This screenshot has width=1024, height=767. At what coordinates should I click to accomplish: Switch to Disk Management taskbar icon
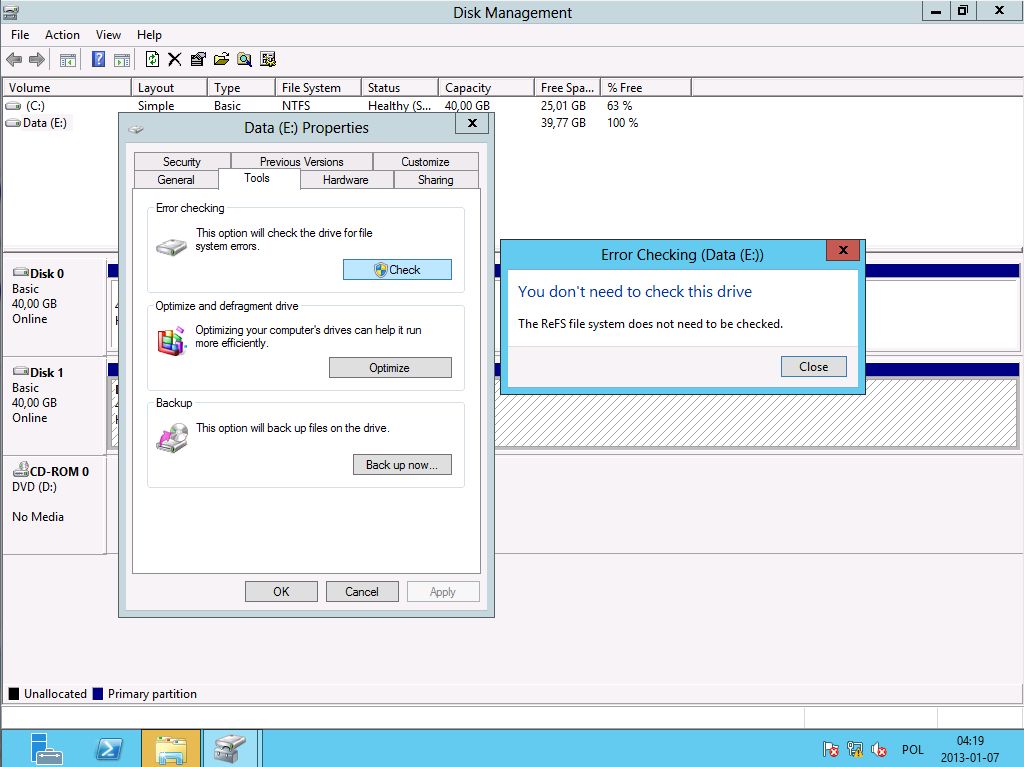tap(229, 749)
